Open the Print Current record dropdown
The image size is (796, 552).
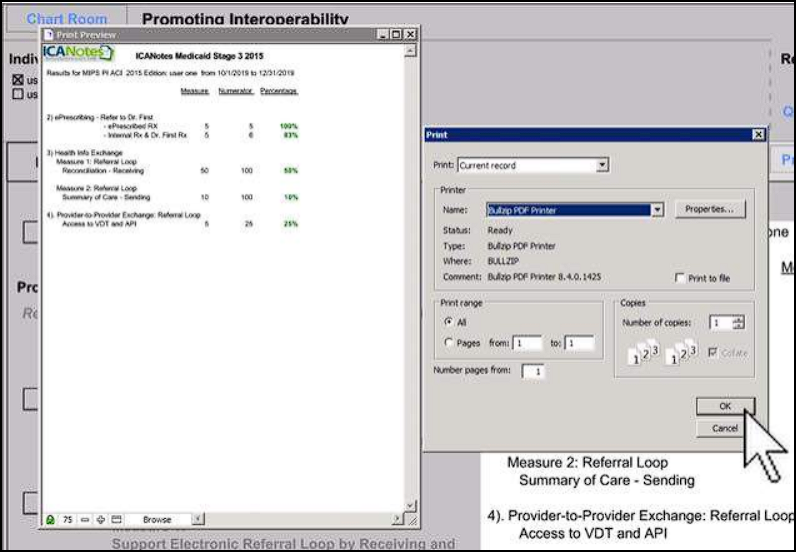[x=603, y=165]
